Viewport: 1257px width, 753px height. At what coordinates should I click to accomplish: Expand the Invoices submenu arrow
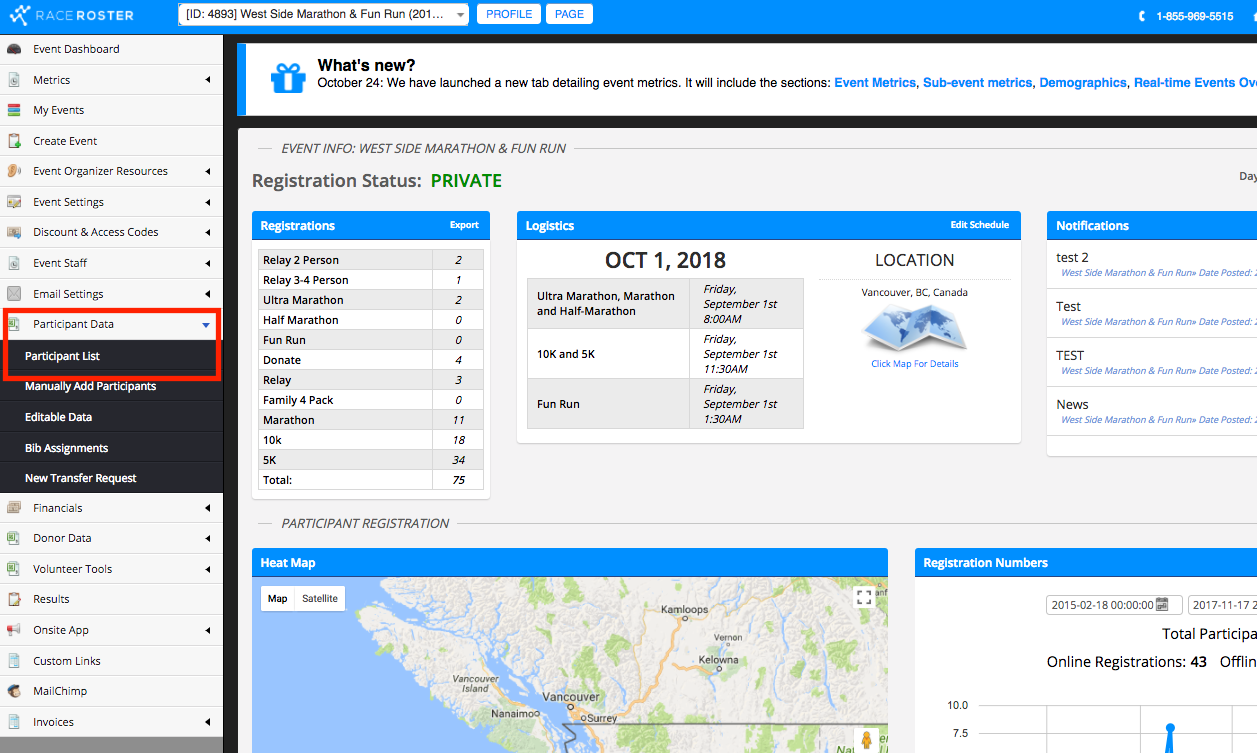pos(208,722)
